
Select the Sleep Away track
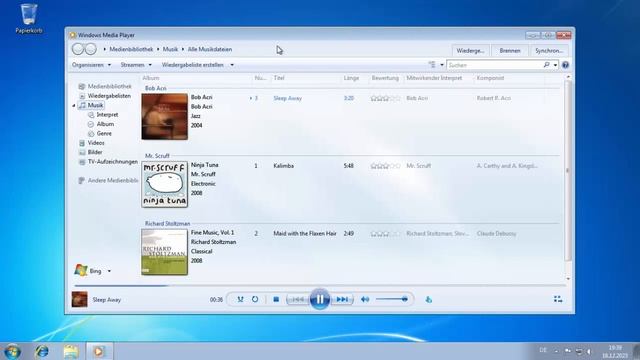click(287, 98)
